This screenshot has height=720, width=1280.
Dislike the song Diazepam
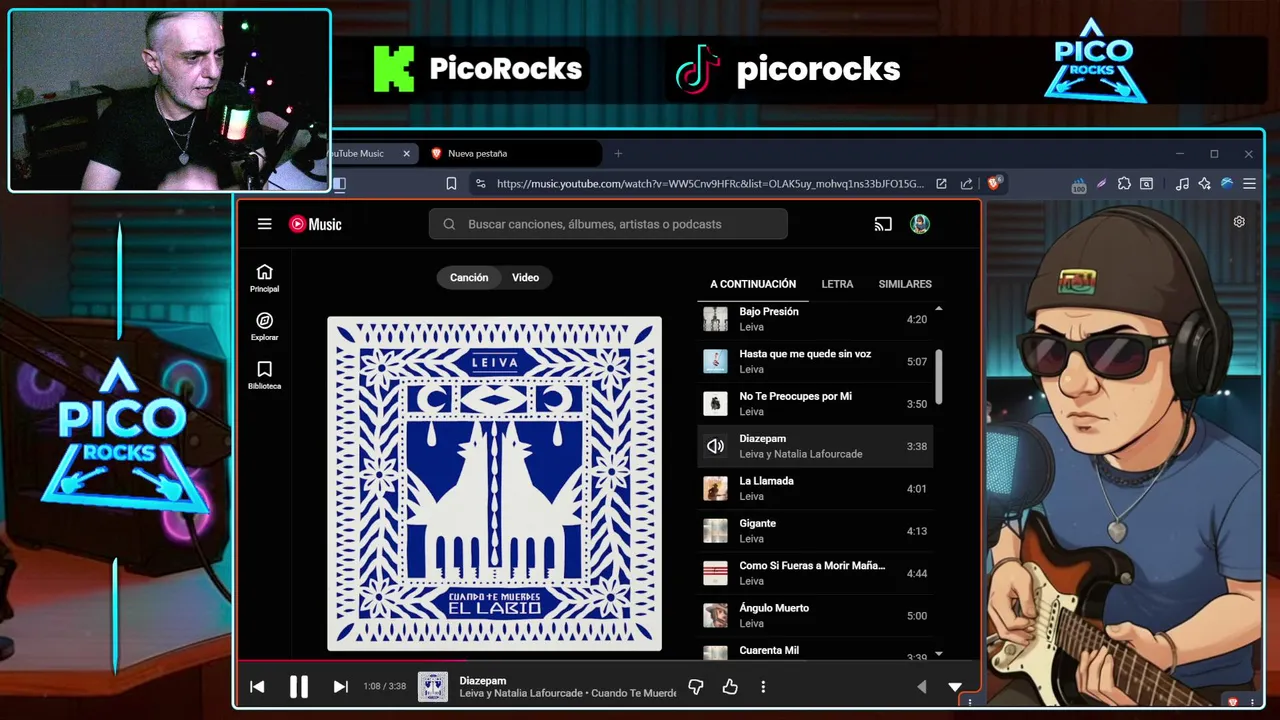[x=696, y=687]
